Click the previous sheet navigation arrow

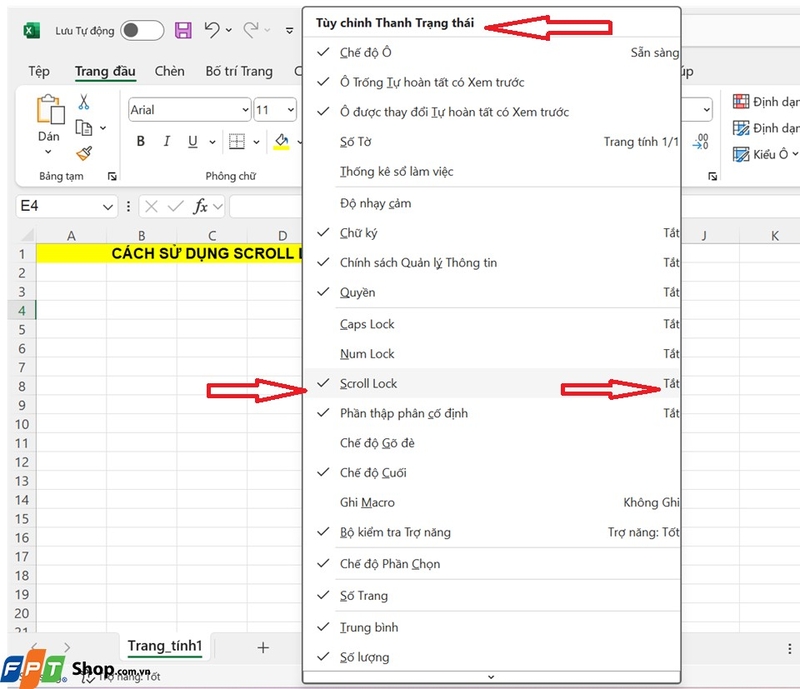pos(34,647)
